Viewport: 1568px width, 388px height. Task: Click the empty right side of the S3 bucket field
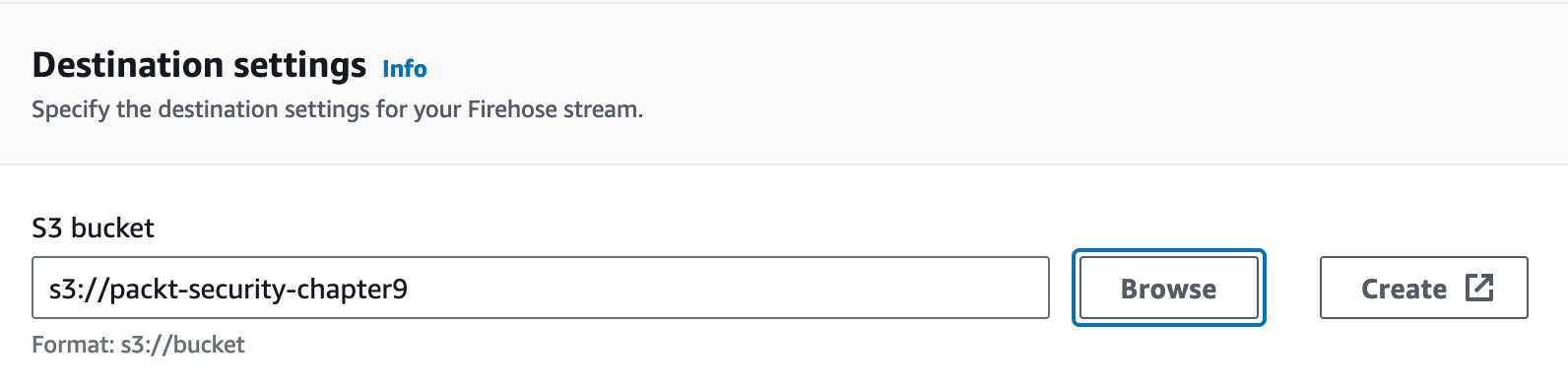tap(729, 288)
